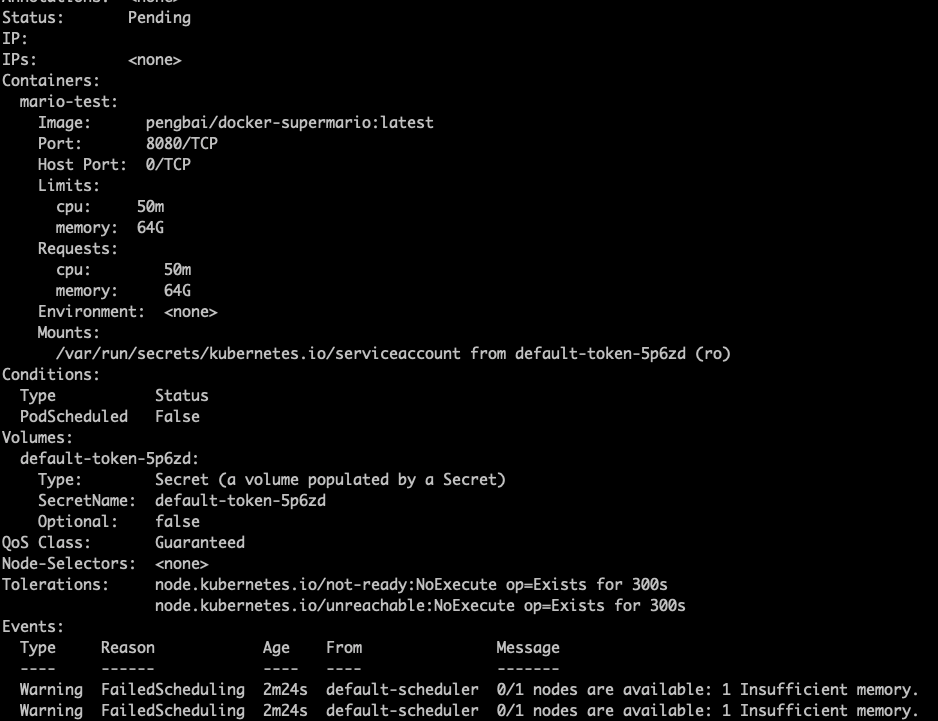Click the Pending status value
The width and height of the screenshot is (938, 721).
pos(159,18)
